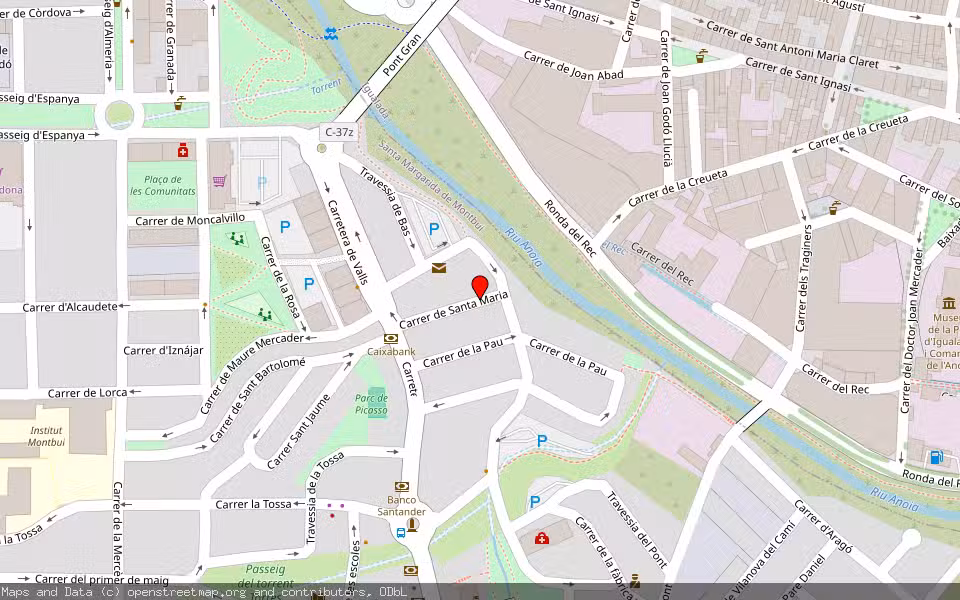Click drinking water icon below Carrer de la Creueta
960x600 pixels.
(x=833, y=208)
